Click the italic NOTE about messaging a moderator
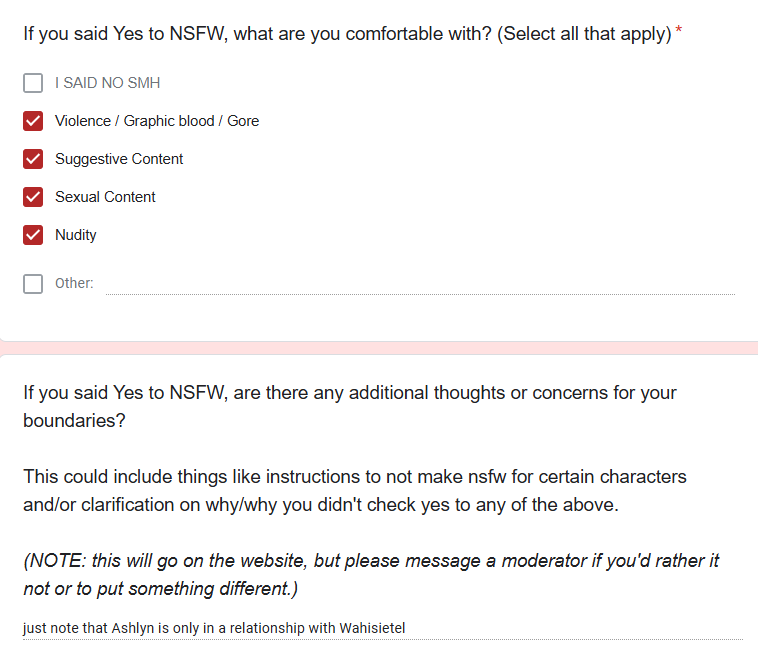The width and height of the screenshot is (758, 670). [371, 575]
